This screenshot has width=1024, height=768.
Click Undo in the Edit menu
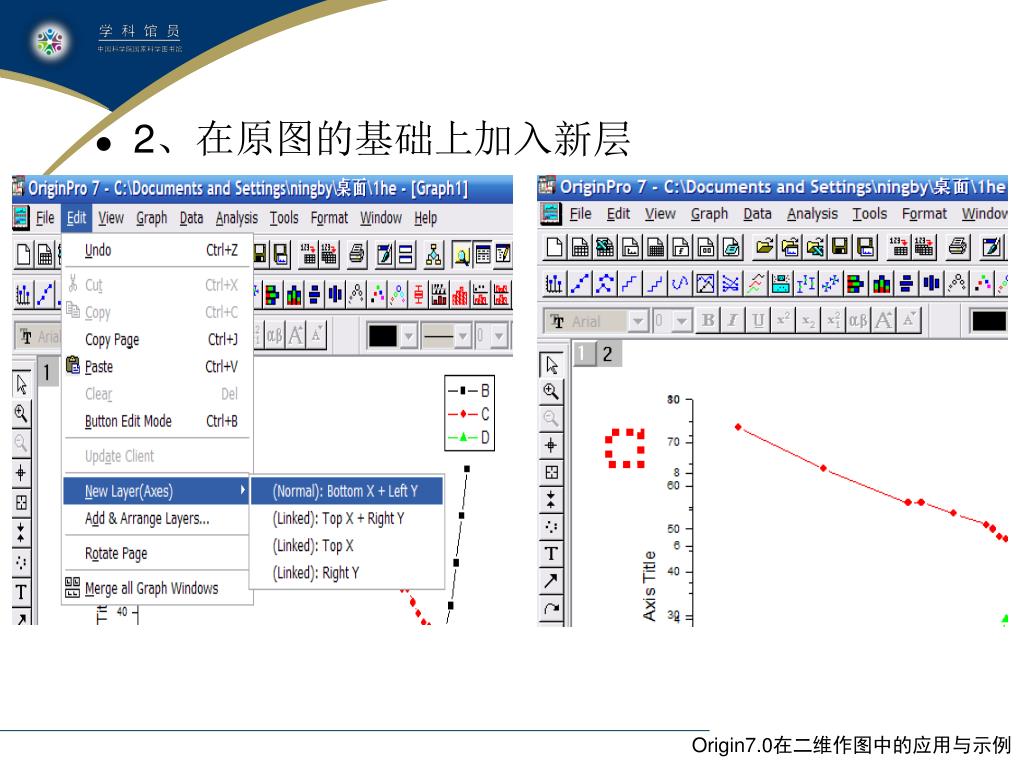click(x=156, y=250)
